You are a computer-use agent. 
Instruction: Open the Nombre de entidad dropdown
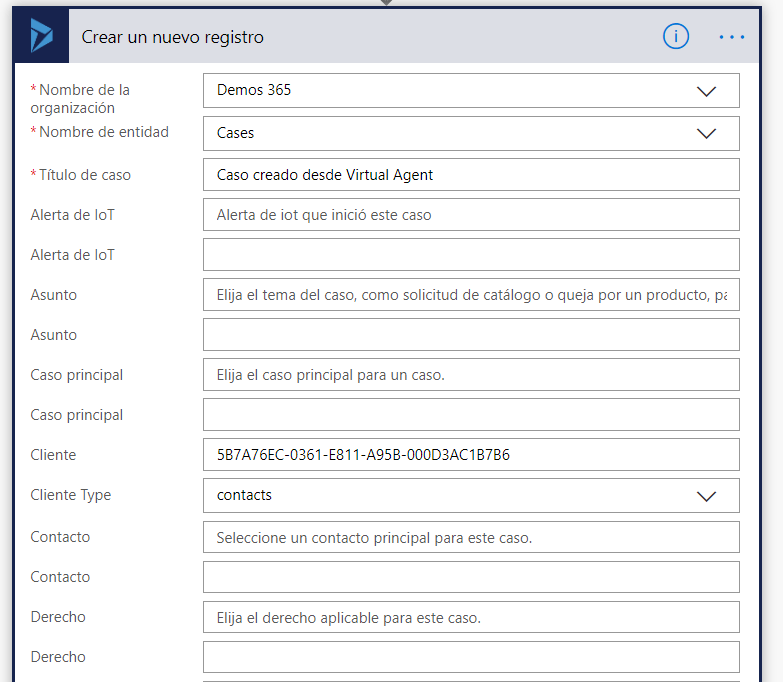coord(706,133)
